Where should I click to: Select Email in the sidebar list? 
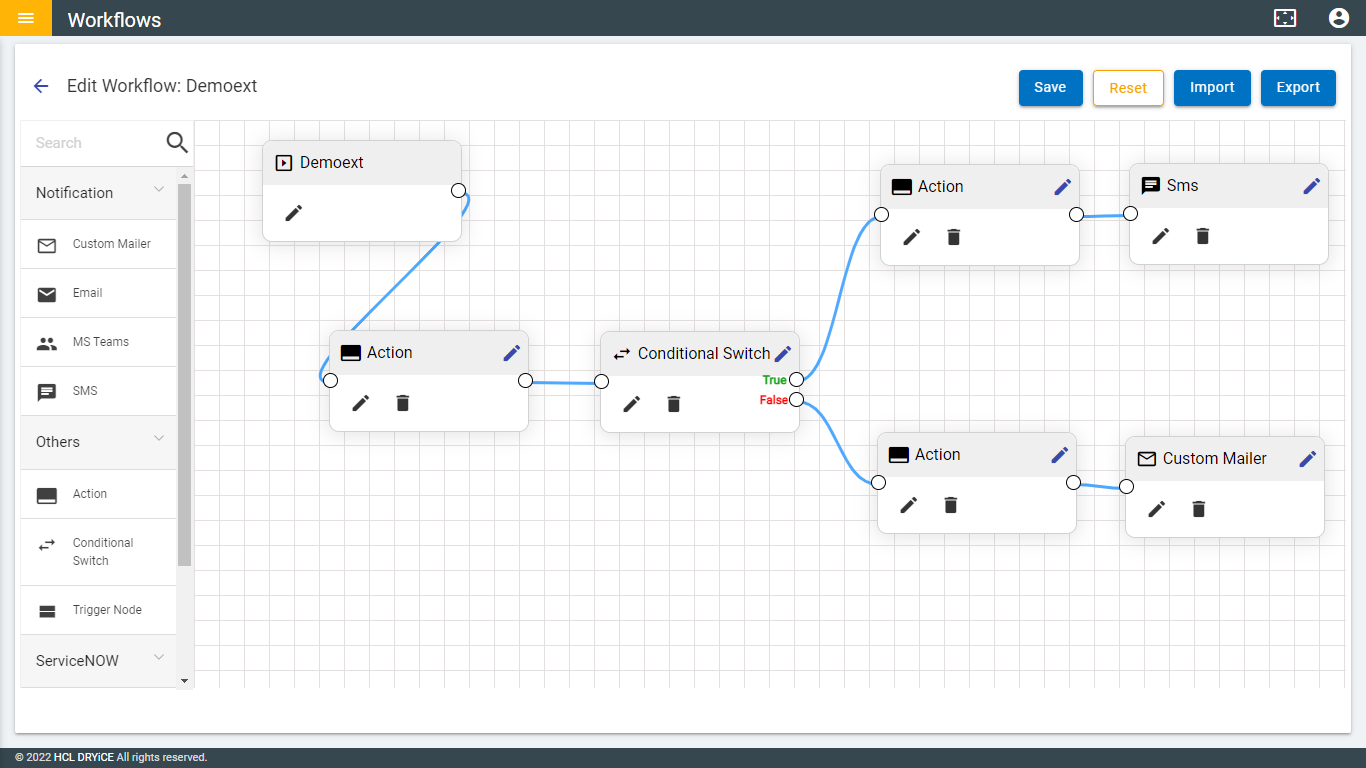[x=98, y=294]
